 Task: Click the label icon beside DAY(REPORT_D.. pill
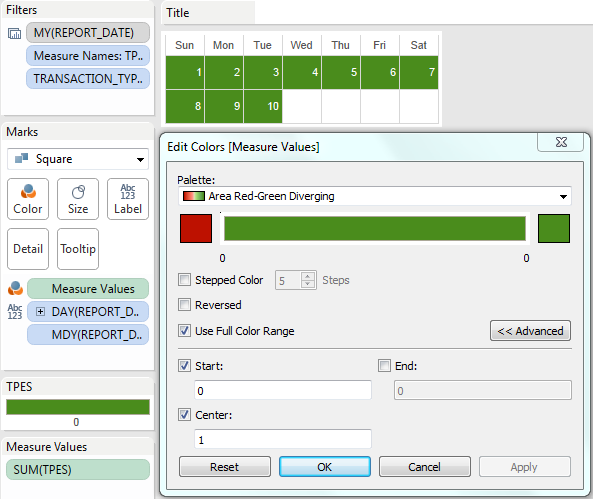[15, 311]
